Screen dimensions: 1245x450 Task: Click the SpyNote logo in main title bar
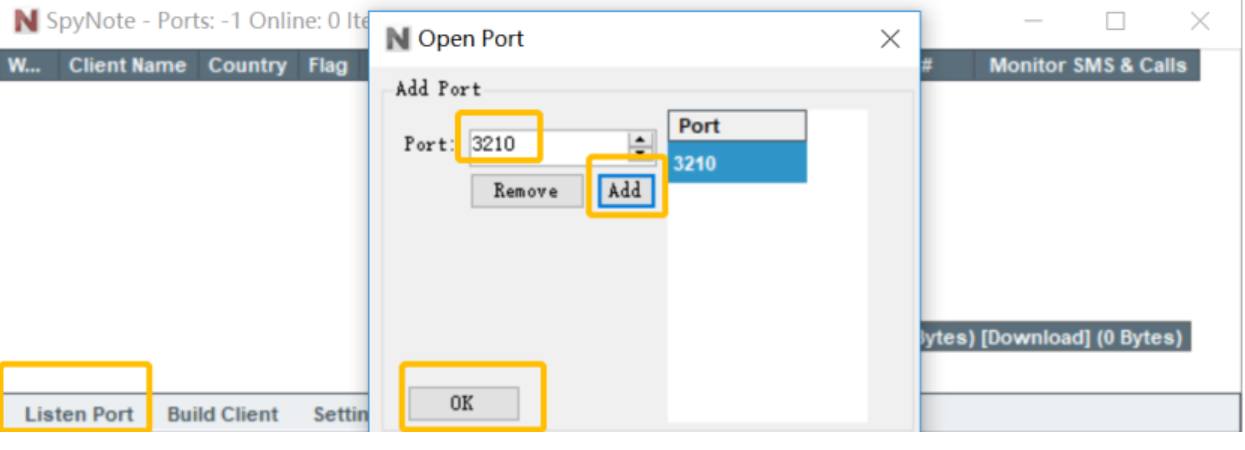26,21
